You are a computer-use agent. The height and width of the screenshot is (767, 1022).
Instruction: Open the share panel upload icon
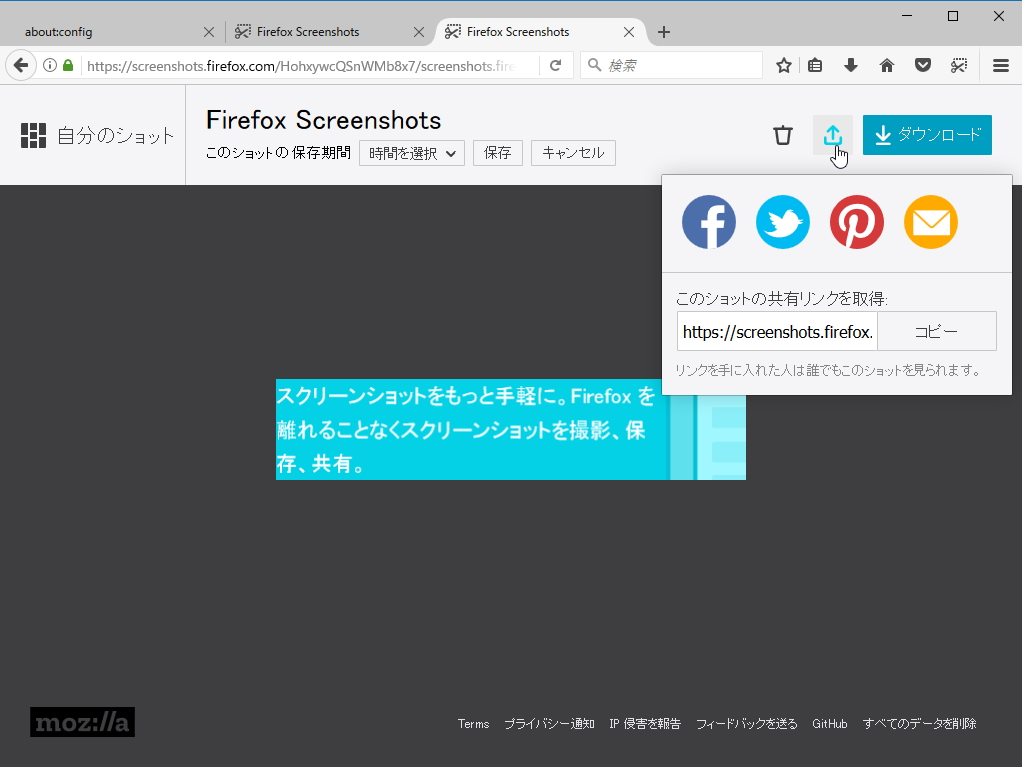pos(833,134)
